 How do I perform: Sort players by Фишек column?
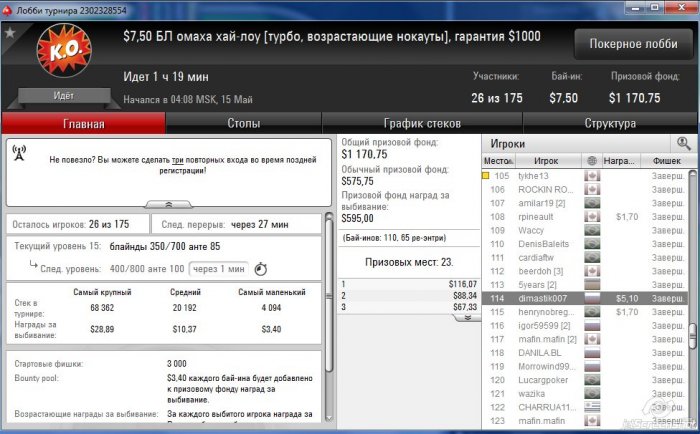coord(667,161)
